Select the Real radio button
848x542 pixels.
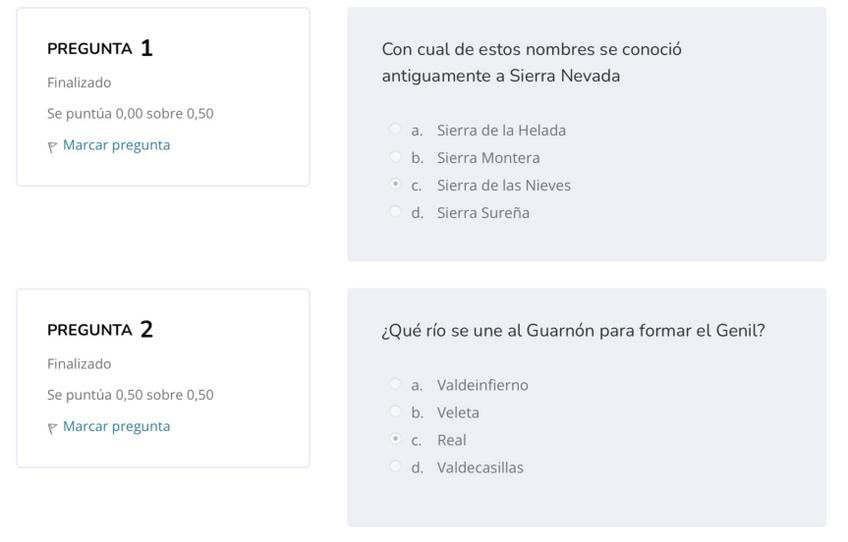click(x=395, y=439)
